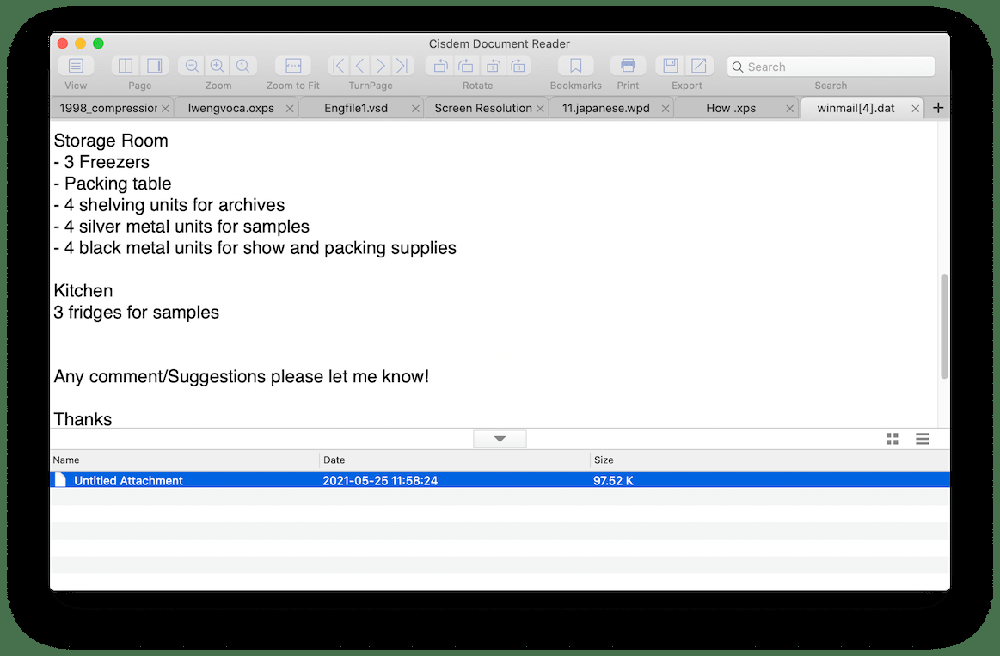Switch attachments to grid view
This screenshot has width=1000, height=656.
[x=893, y=439]
